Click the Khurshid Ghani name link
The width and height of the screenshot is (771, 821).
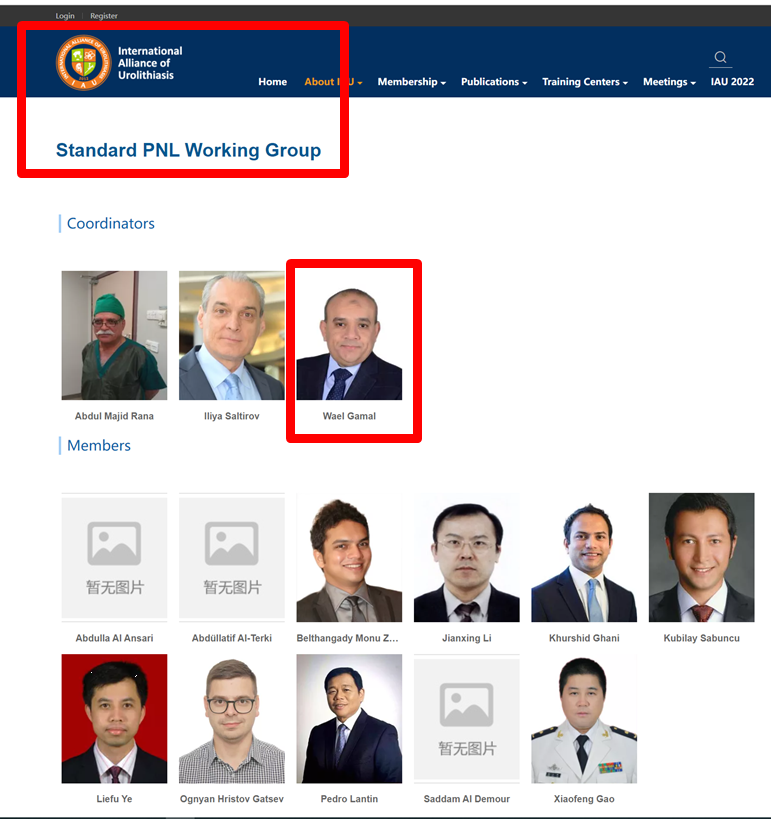click(x=584, y=638)
